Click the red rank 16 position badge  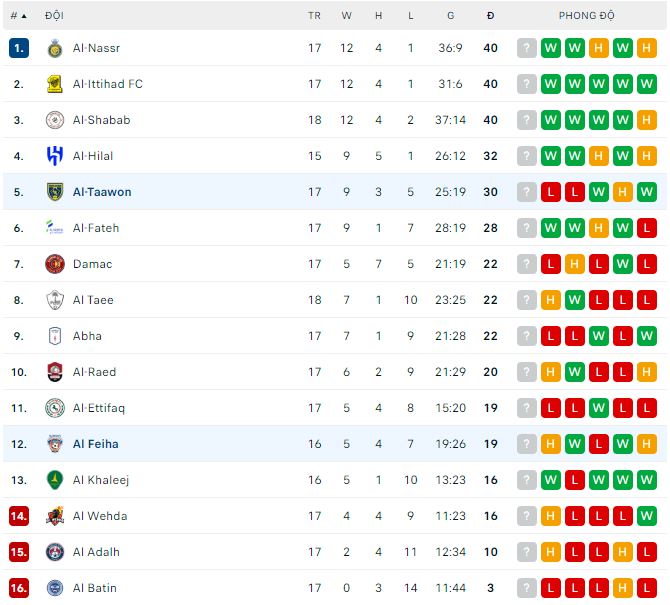[19, 588]
